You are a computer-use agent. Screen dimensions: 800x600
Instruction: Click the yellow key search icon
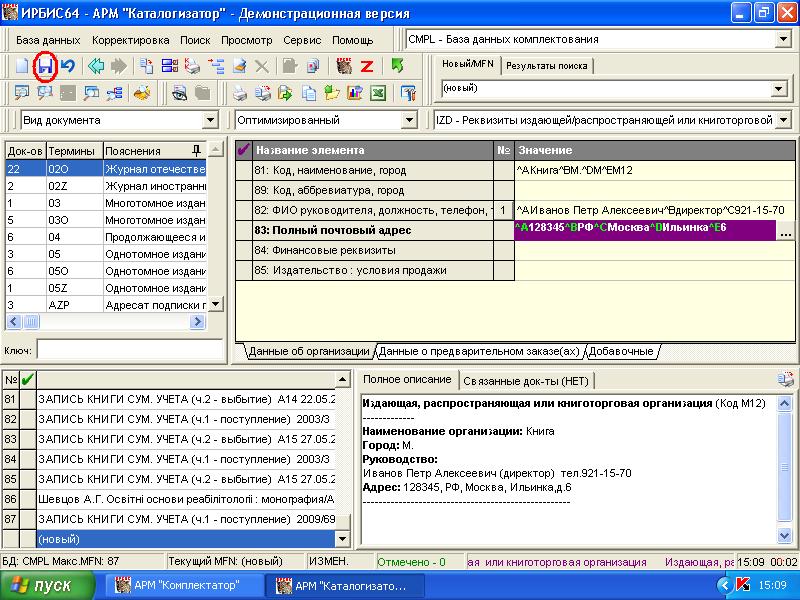142,93
